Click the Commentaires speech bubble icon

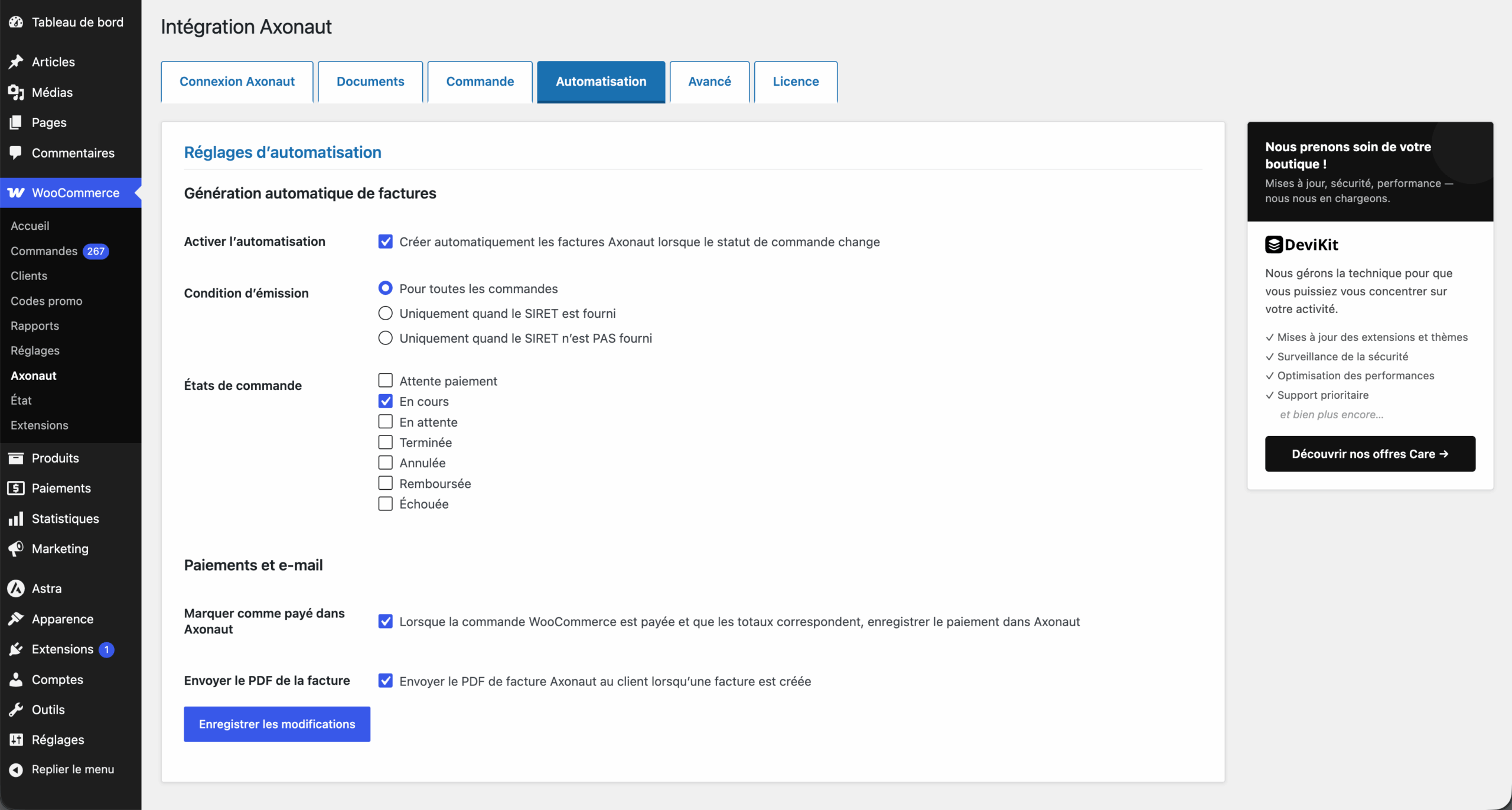click(x=16, y=152)
